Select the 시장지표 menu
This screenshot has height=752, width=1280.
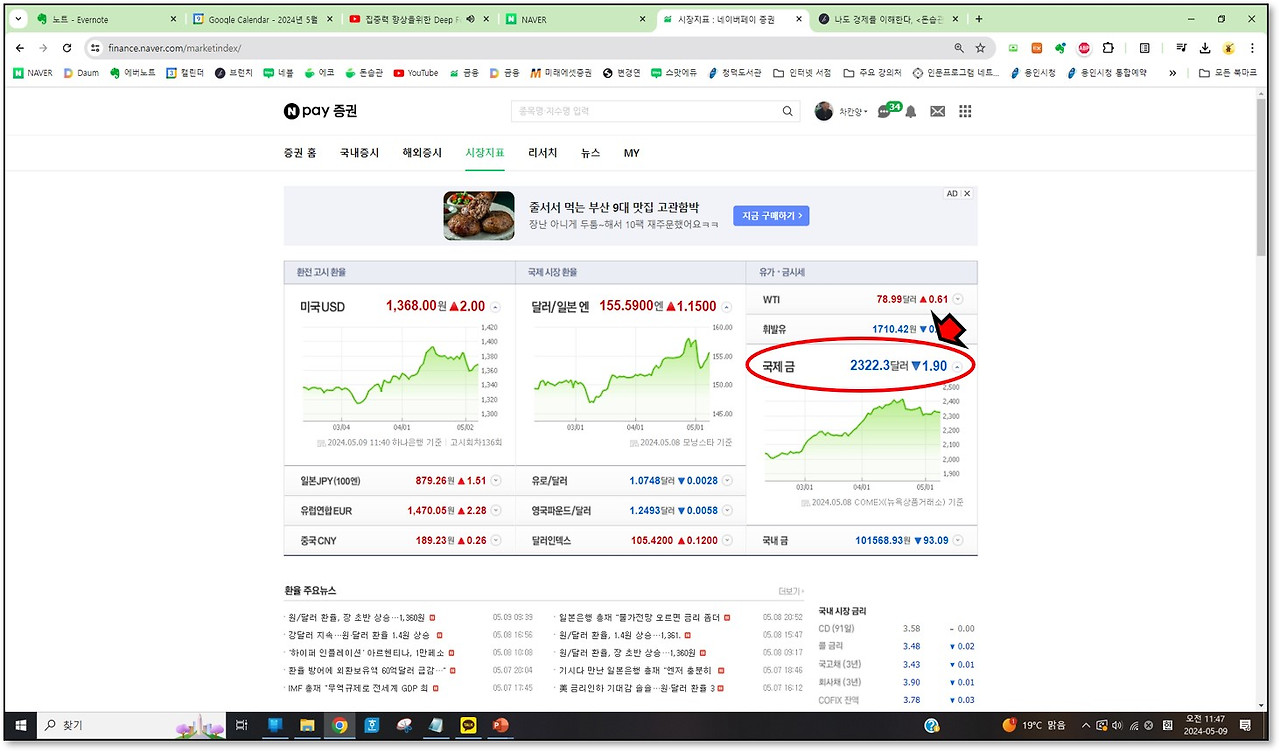click(485, 153)
